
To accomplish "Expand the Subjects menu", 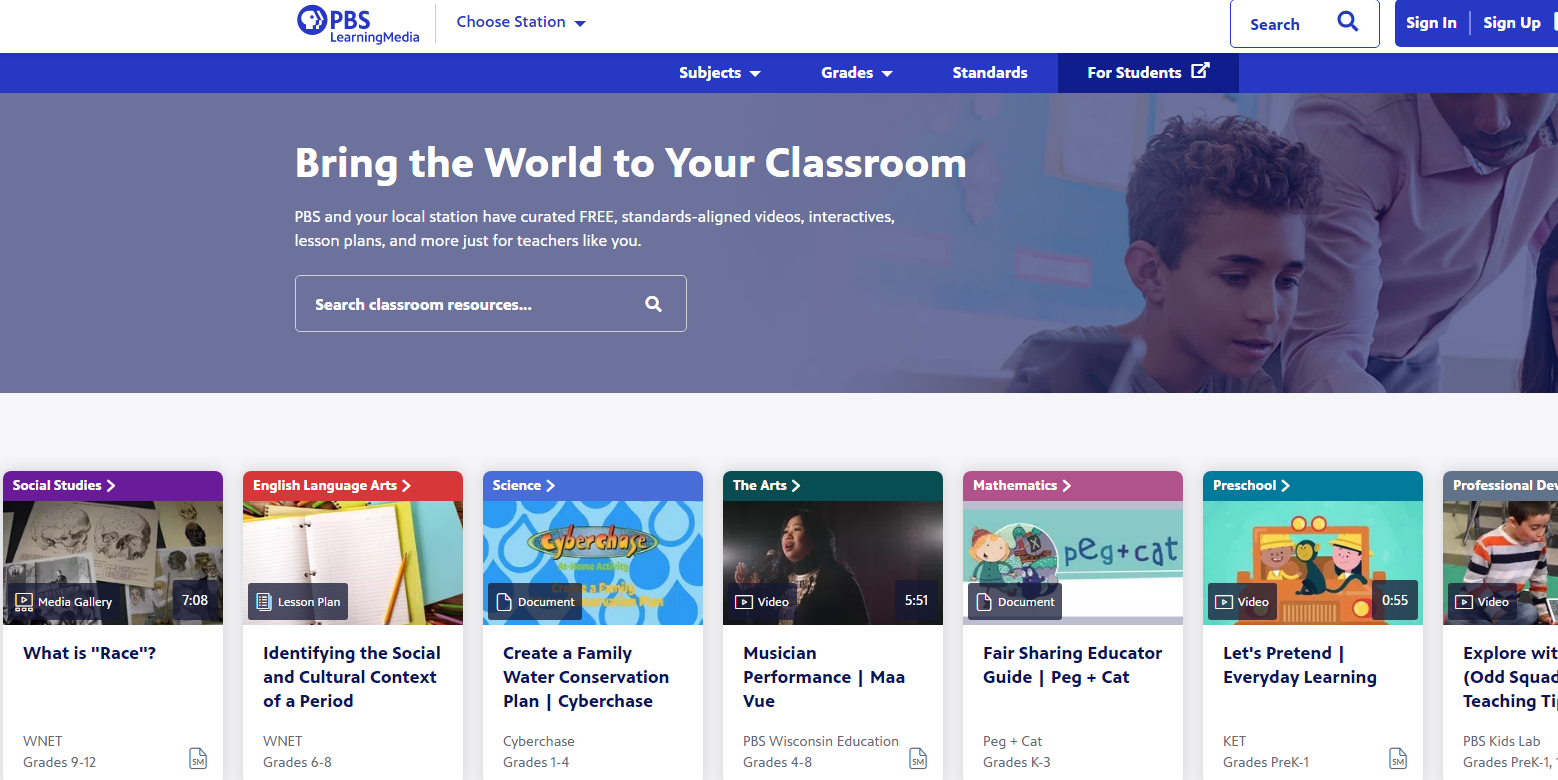I will [x=719, y=73].
